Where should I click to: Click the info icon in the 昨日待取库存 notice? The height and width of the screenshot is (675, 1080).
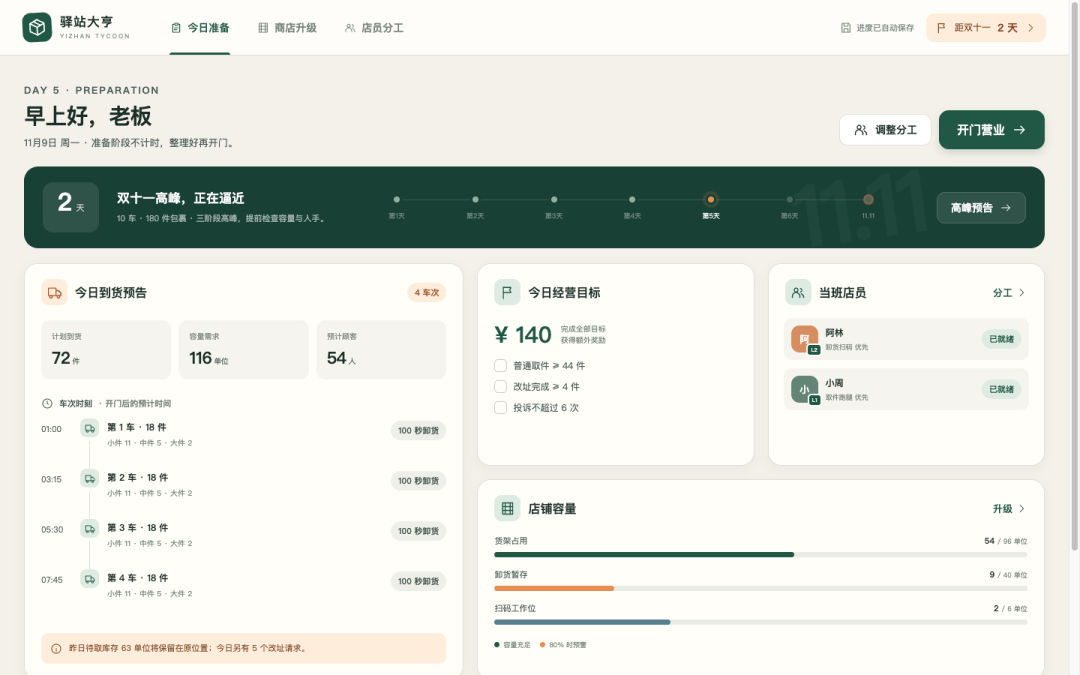[56, 648]
